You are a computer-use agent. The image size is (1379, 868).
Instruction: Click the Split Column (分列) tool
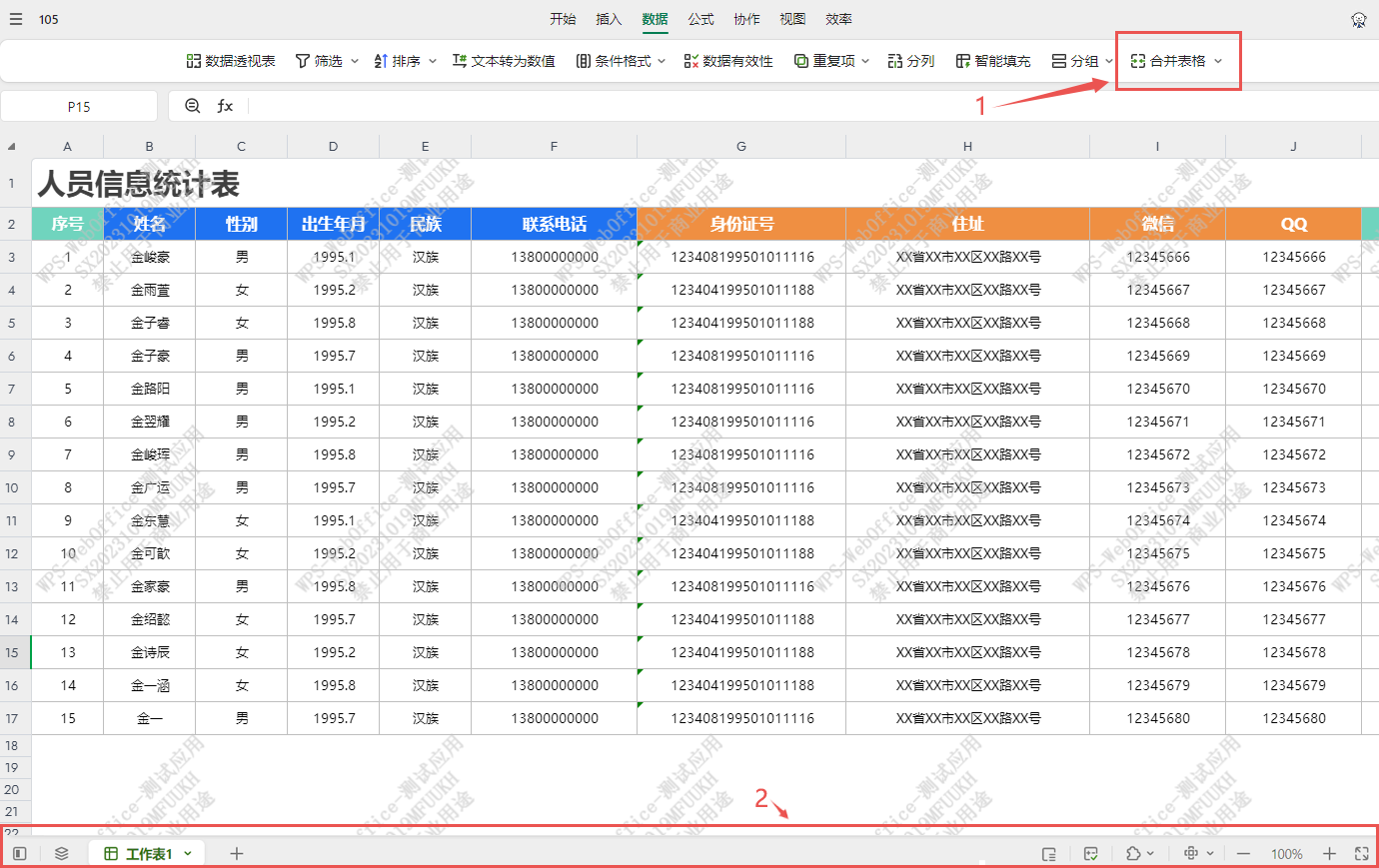click(x=911, y=61)
